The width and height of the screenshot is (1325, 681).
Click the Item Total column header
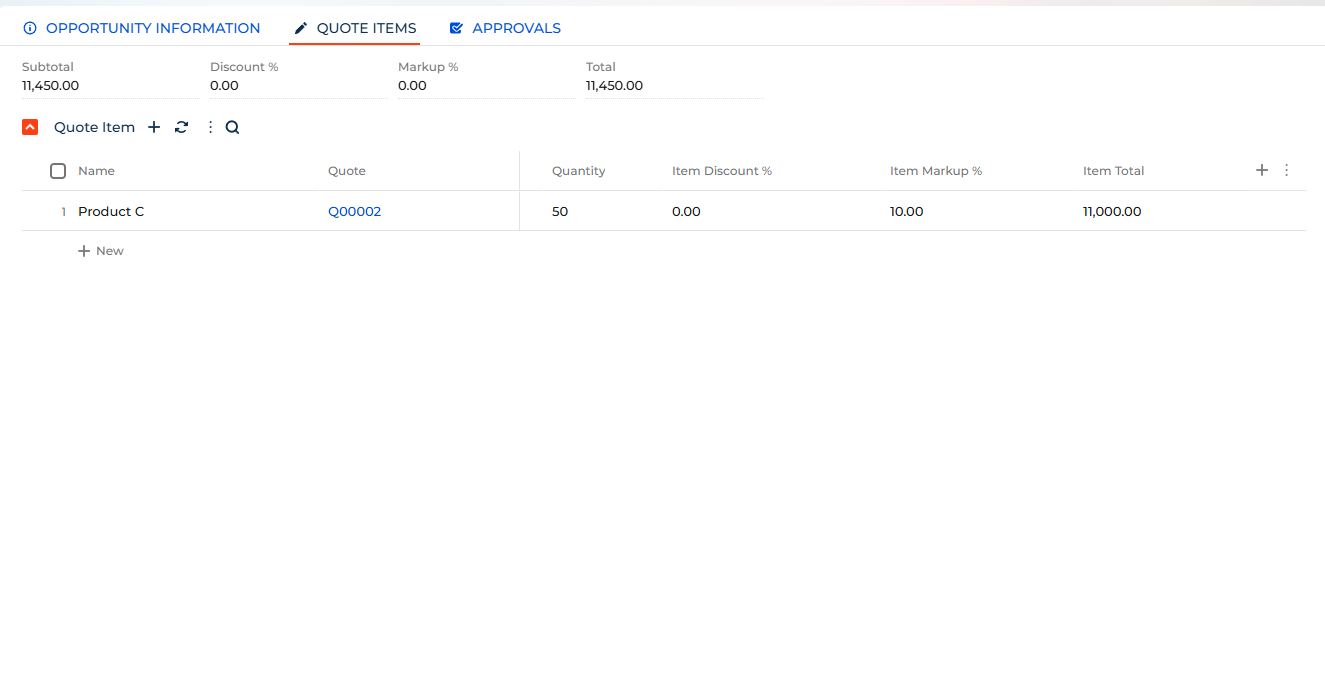pyautogui.click(x=1114, y=171)
